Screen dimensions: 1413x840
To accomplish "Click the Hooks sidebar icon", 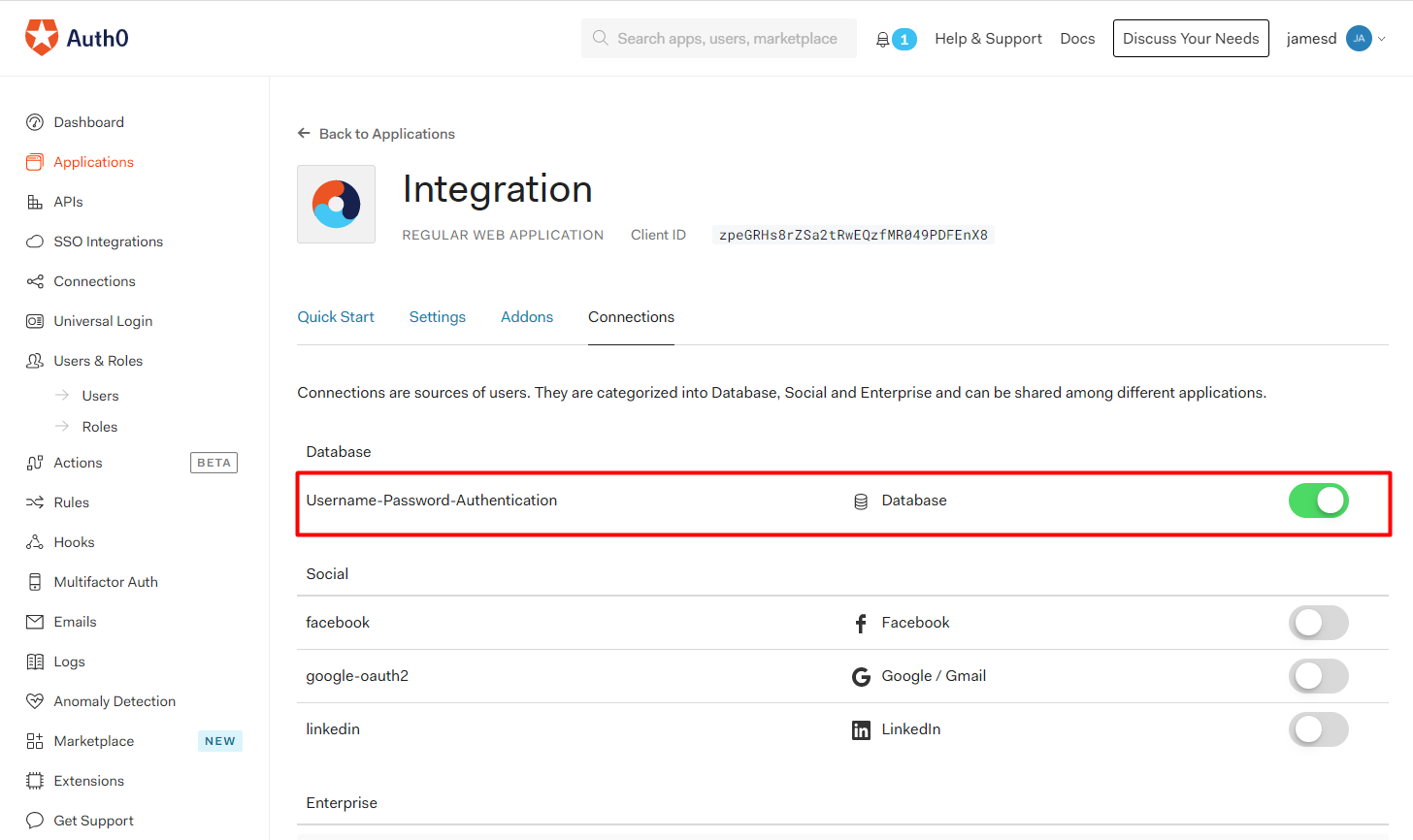I will click(35, 542).
